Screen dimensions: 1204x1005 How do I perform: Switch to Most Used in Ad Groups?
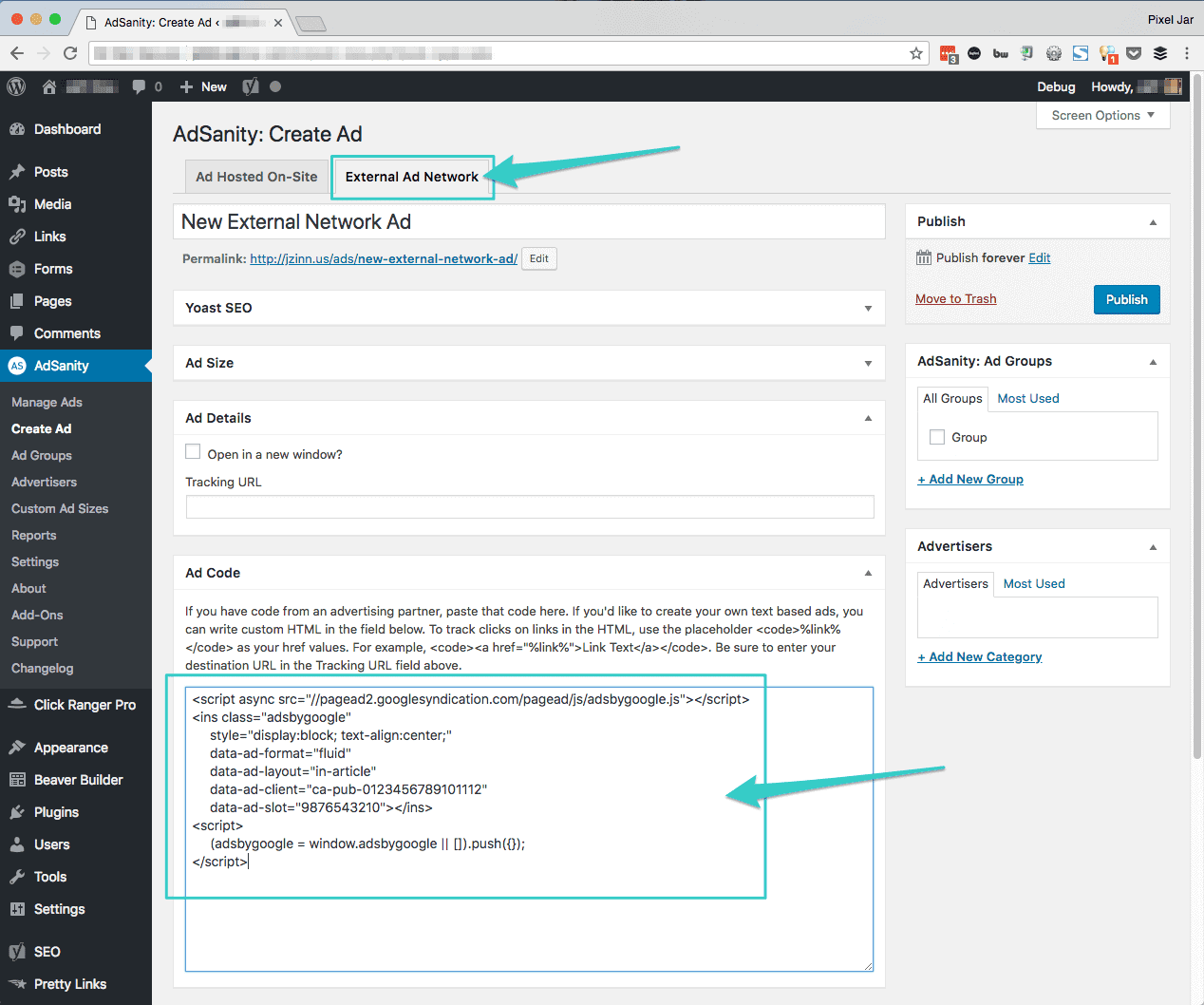click(x=1028, y=398)
